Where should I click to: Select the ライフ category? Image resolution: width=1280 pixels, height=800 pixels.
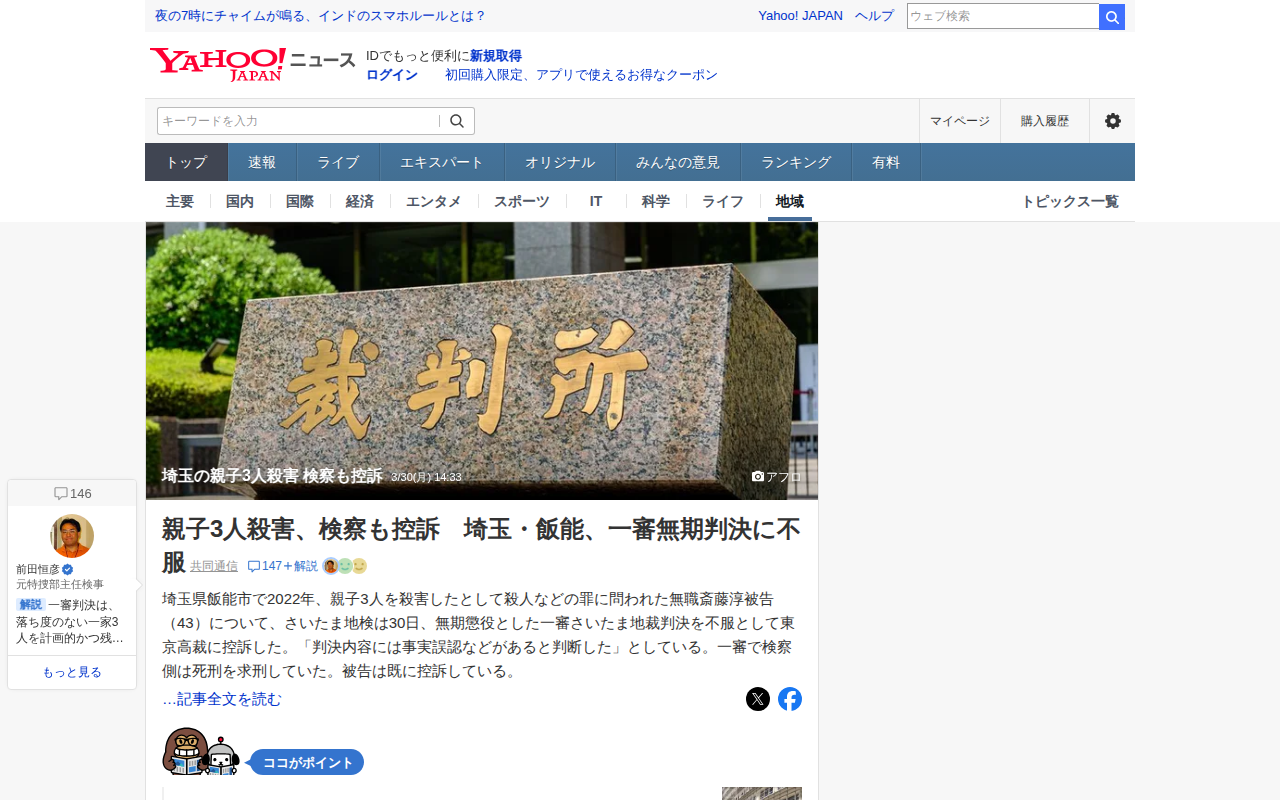point(723,201)
